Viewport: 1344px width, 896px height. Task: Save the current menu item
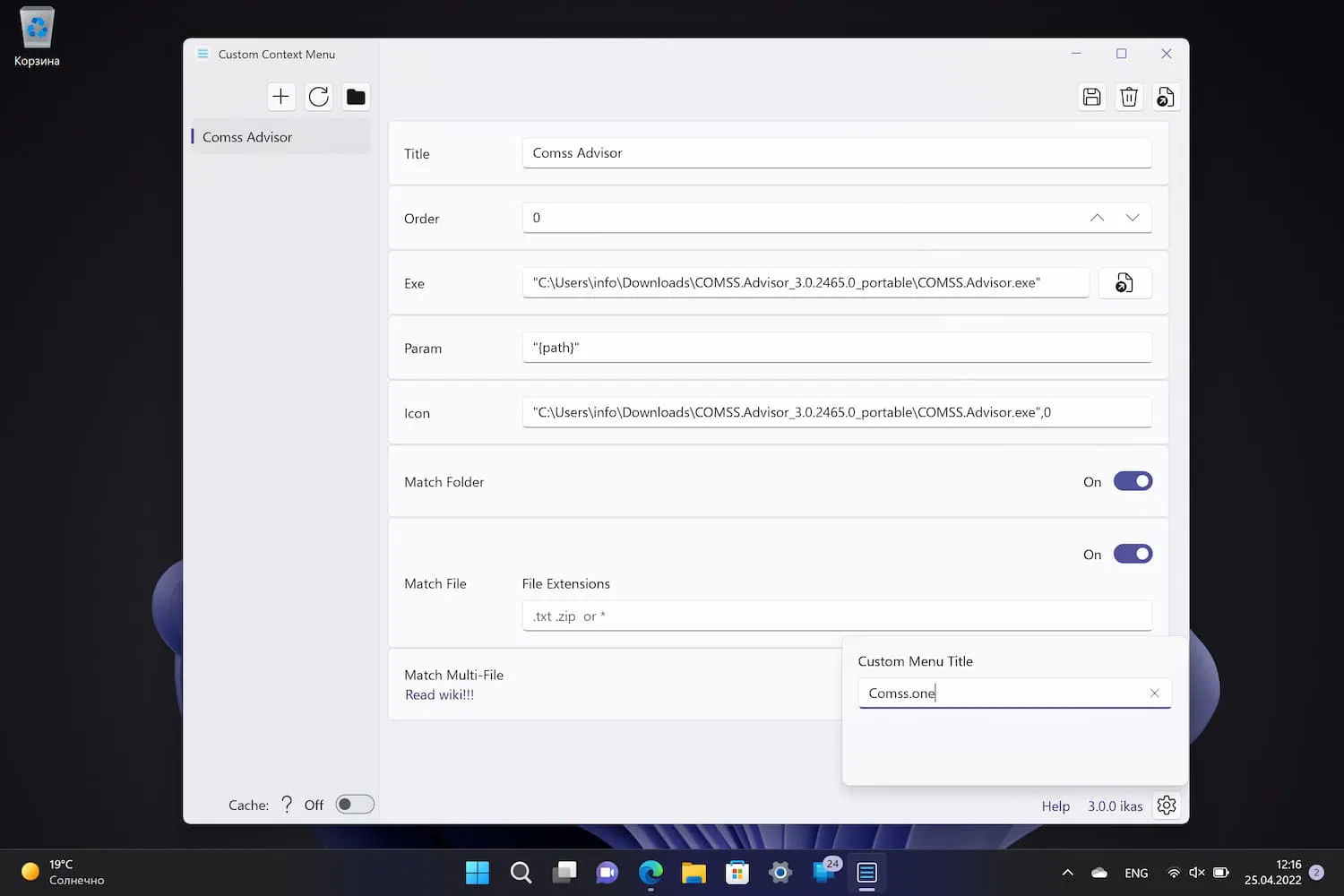tap(1091, 97)
